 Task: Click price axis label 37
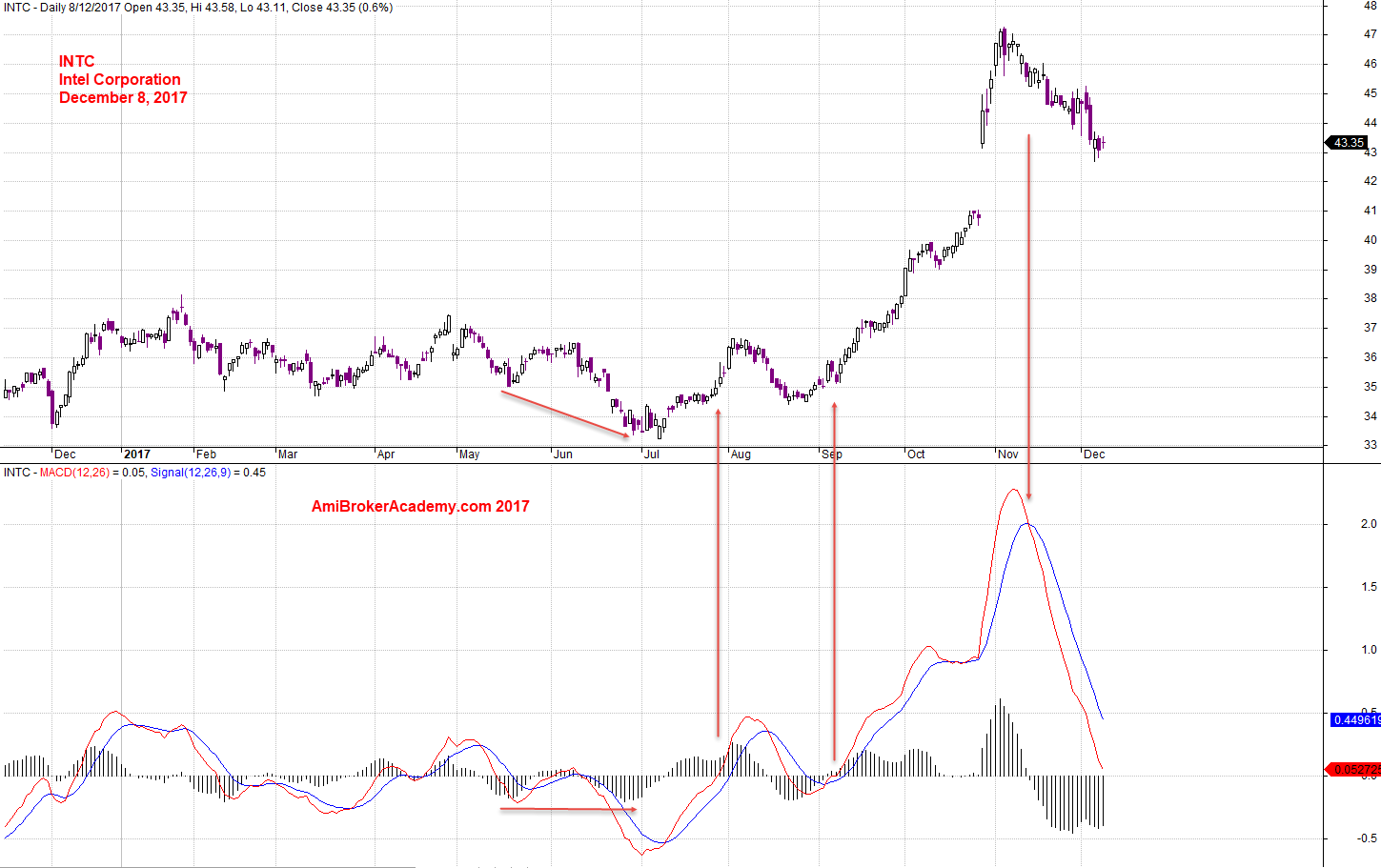click(1371, 328)
